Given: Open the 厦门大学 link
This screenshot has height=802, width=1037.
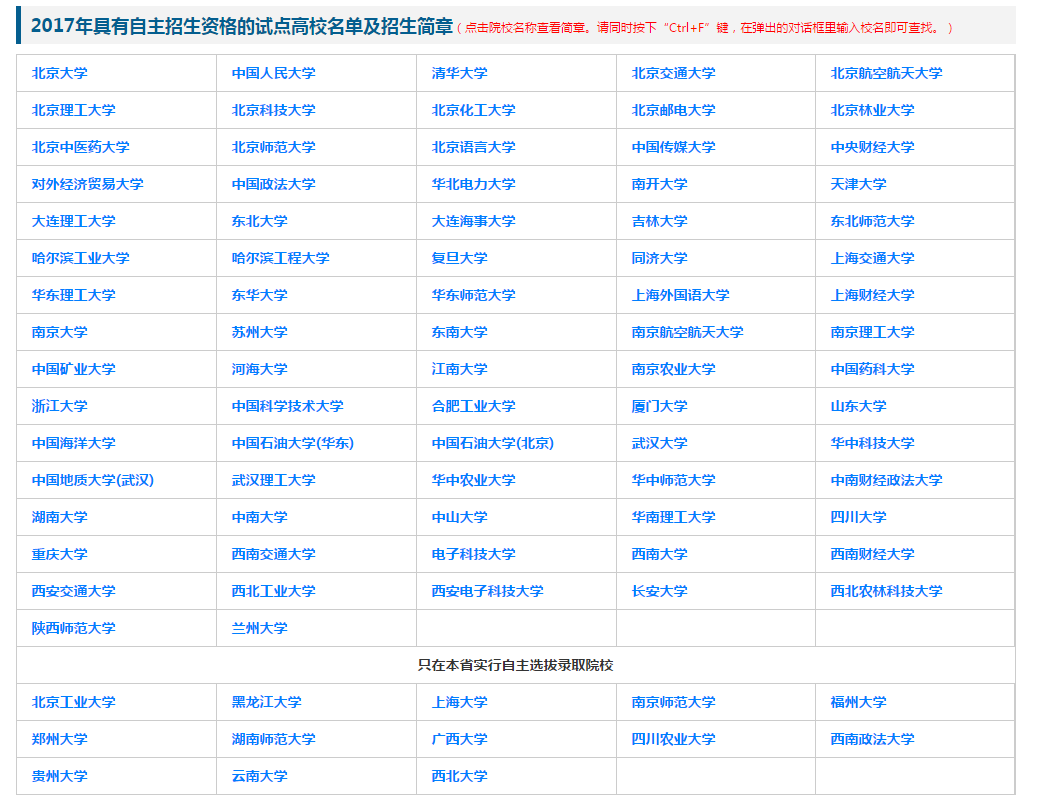Looking at the screenshot, I should tap(659, 407).
